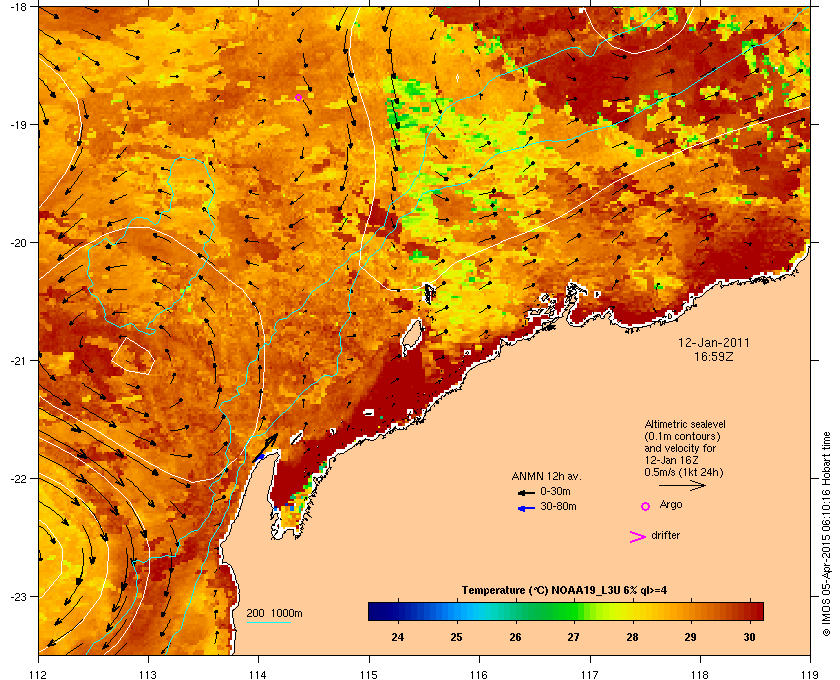This screenshot has height=680, width=840.
Task: Click the '0-30m' depth label
Action: pos(556,491)
